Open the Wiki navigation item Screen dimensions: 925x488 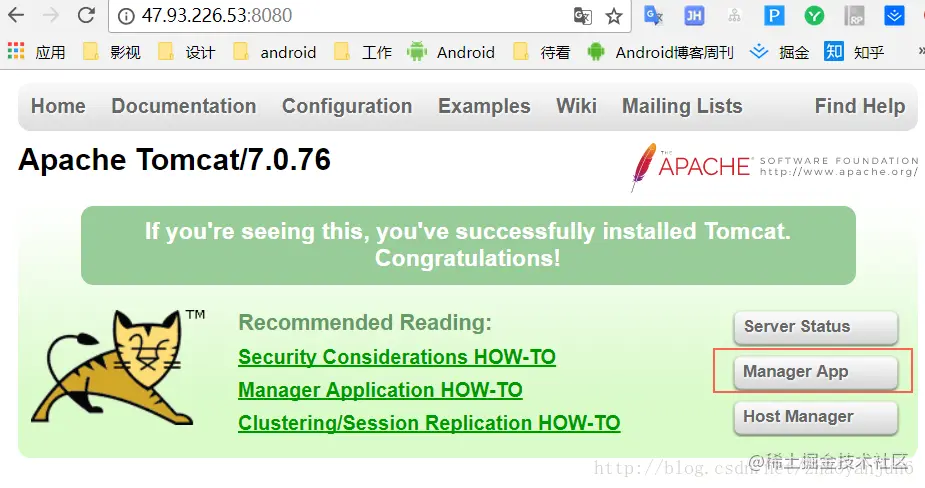(x=576, y=106)
